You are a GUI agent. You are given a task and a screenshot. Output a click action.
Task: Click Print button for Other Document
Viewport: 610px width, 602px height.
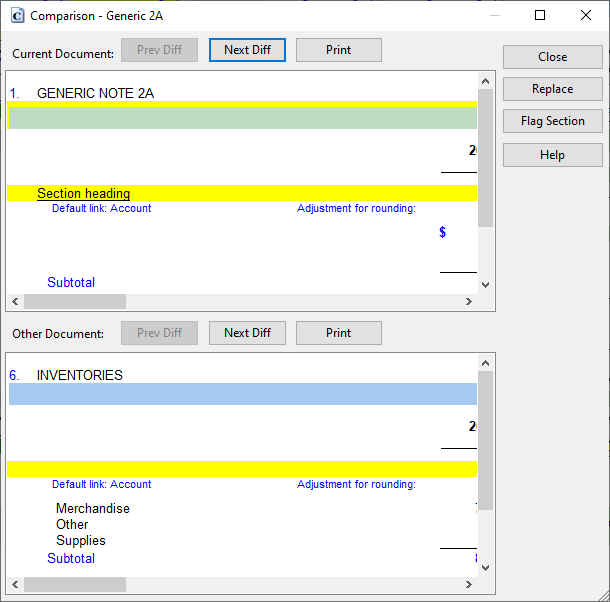pos(338,333)
